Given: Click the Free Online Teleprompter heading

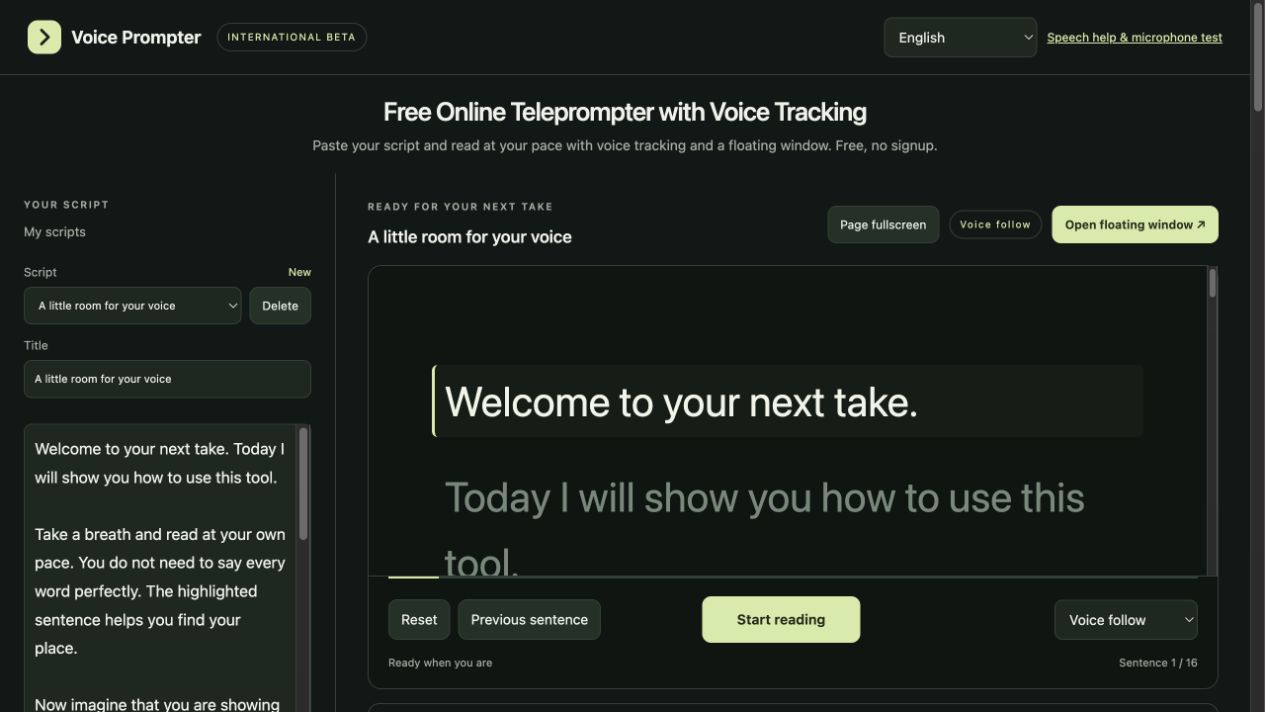Looking at the screenshot, I should [x=625, y=112].
